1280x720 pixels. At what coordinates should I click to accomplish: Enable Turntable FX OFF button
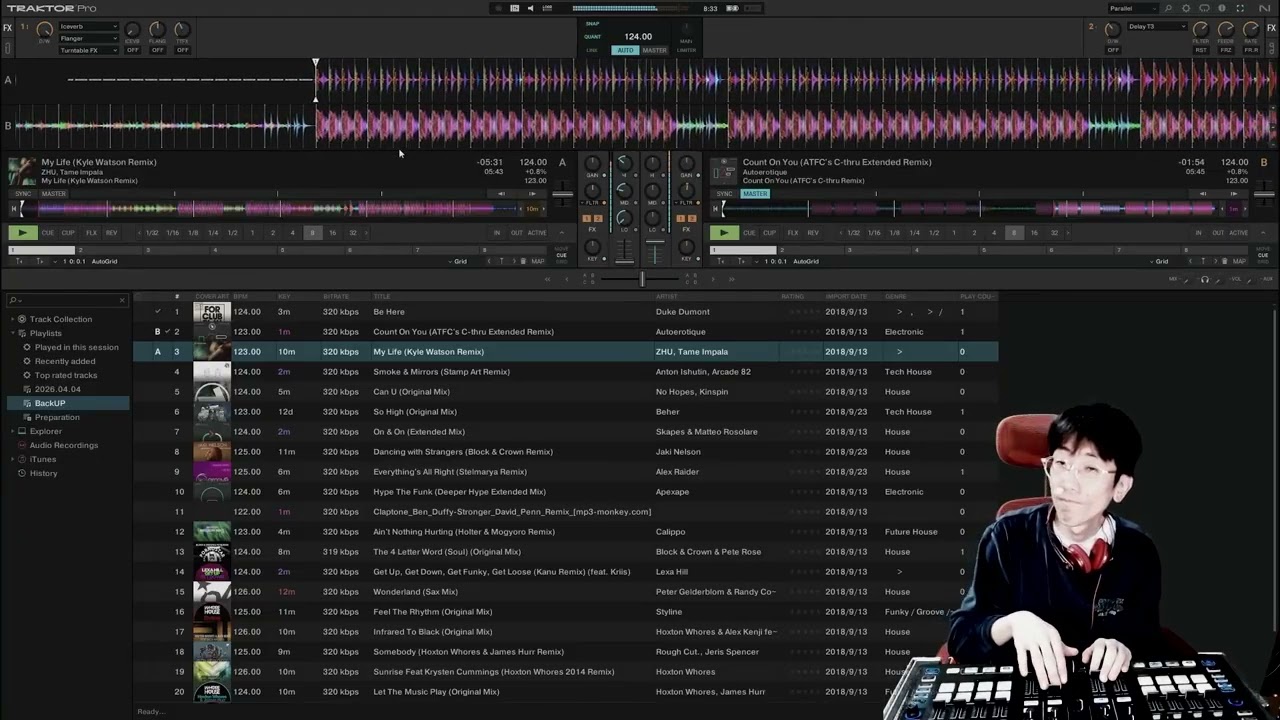[x=182, y=50]
